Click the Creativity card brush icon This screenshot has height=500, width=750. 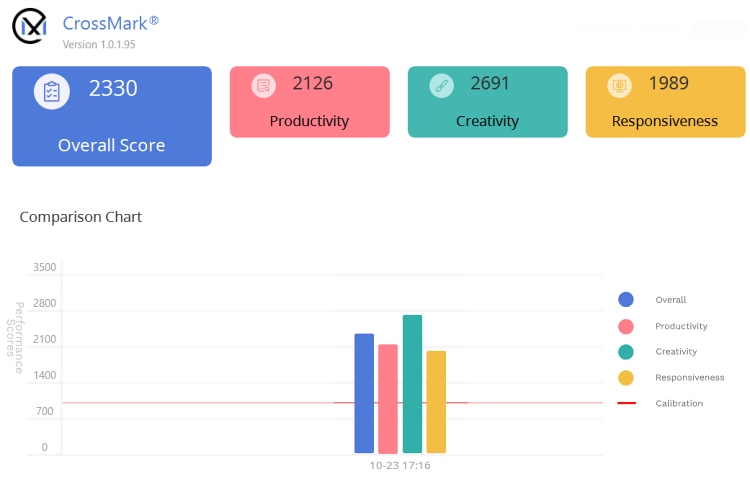441,86
